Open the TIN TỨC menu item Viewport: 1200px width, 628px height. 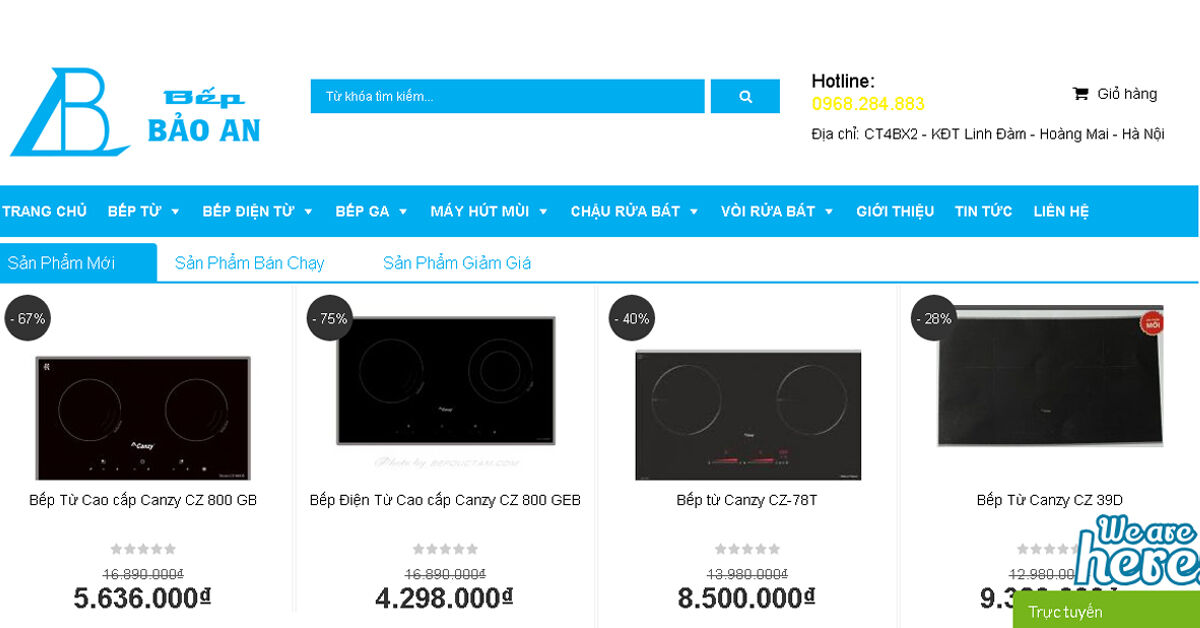(x=983, y=212)
